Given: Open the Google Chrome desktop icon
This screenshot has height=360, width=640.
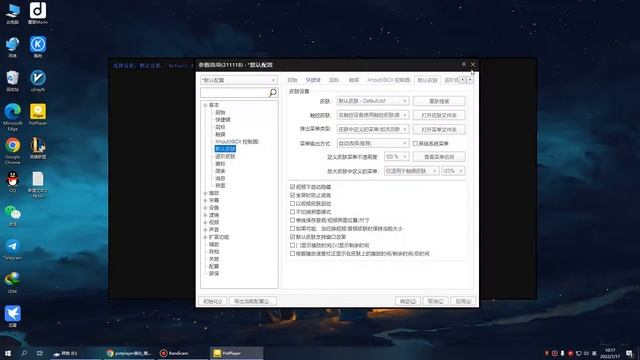Looking at the screenshot, I should (x=13, y=150).
